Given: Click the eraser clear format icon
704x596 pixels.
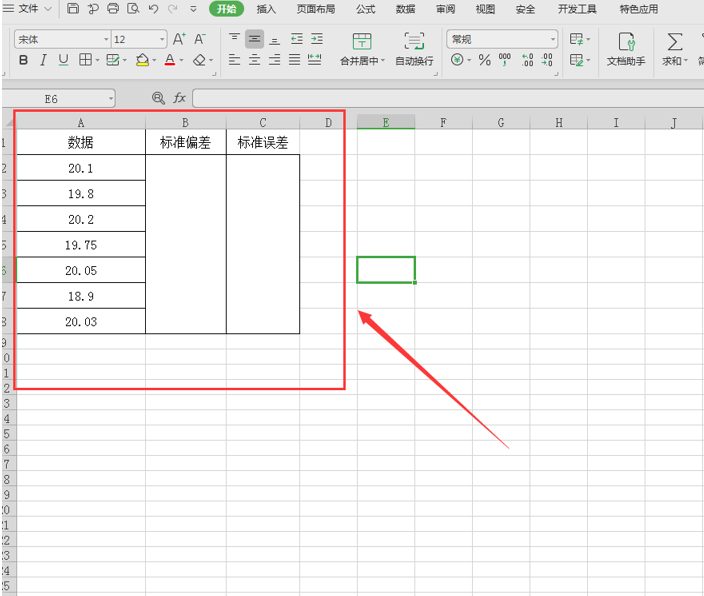Looking at the screenshot, I should point(199,60).
